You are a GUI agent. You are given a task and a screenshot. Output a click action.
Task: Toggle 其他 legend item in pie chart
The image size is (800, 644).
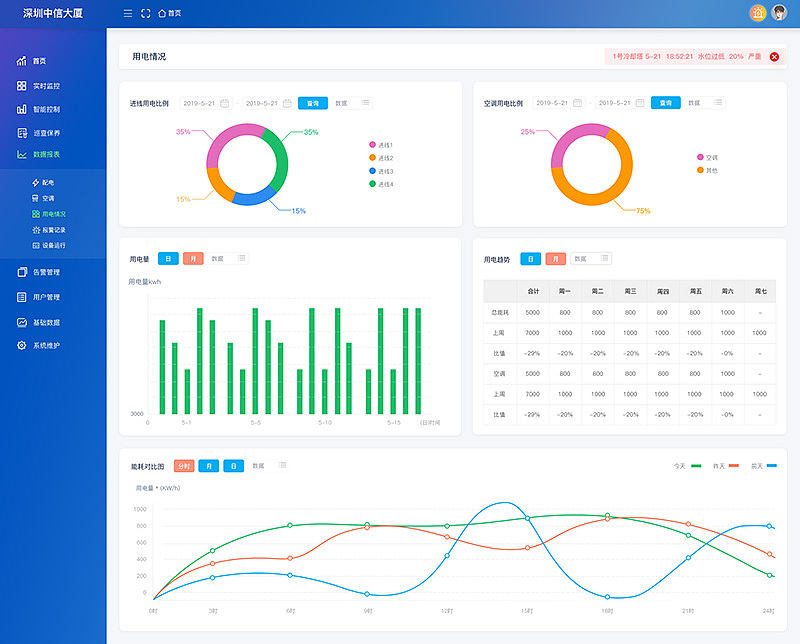tap(708, 170)
